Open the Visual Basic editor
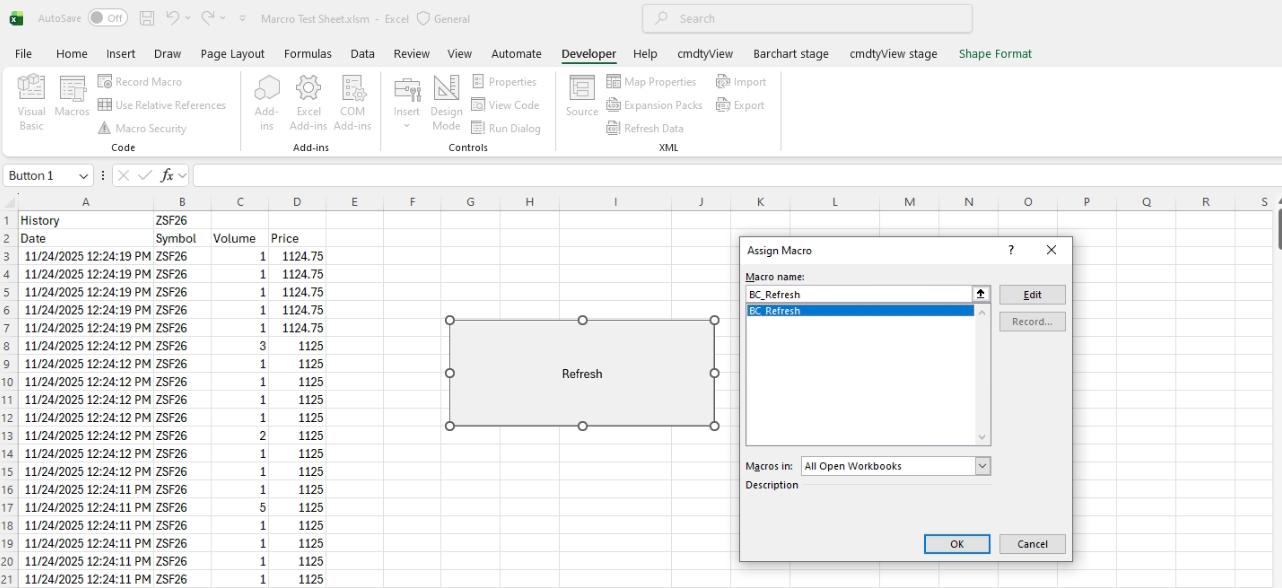This screenshot has width=1282, height=588. pos(31,102)
